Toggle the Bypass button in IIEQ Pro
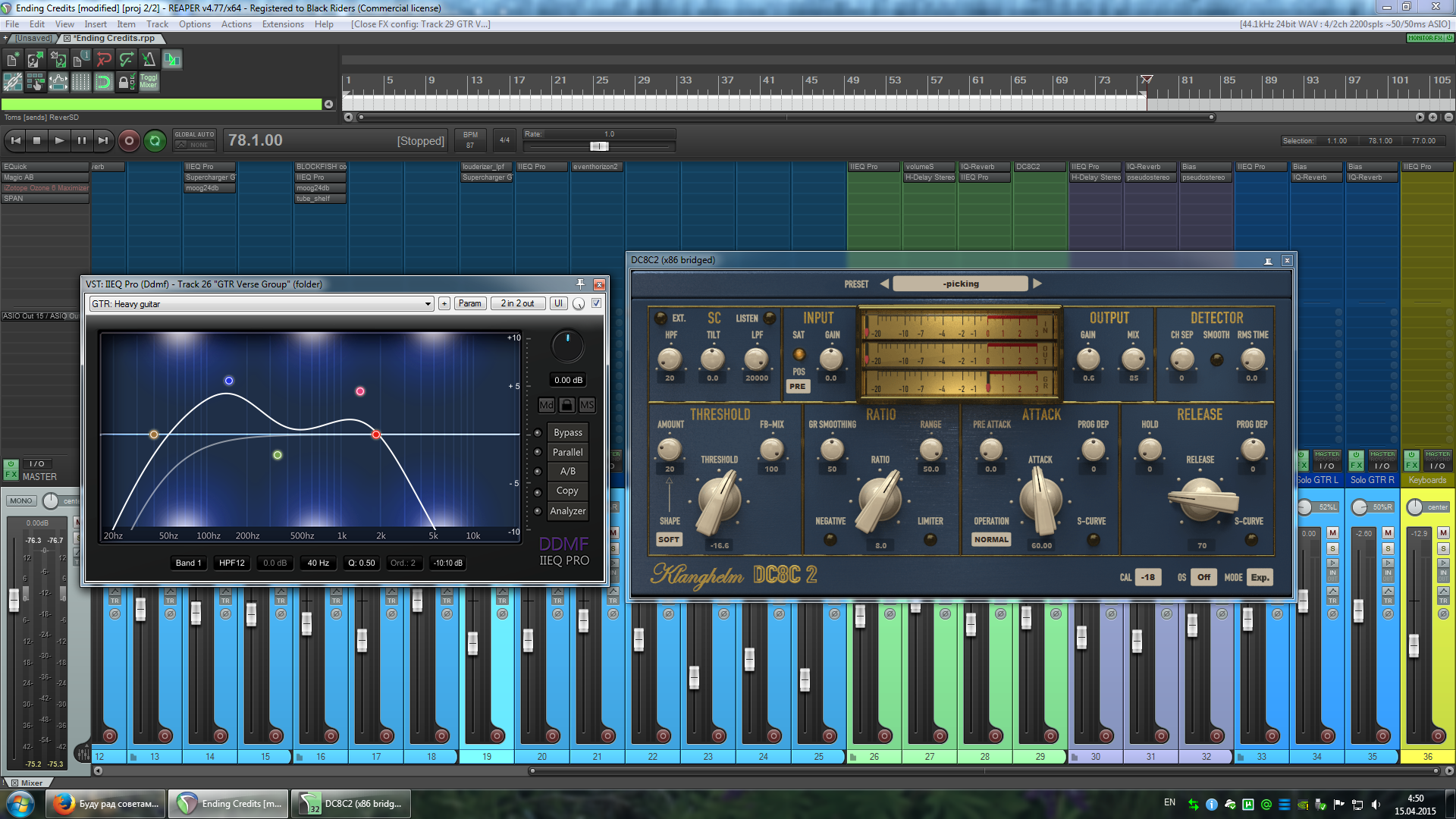Image resolution: width=1456 pixels, height=819 pixels. 568,432
